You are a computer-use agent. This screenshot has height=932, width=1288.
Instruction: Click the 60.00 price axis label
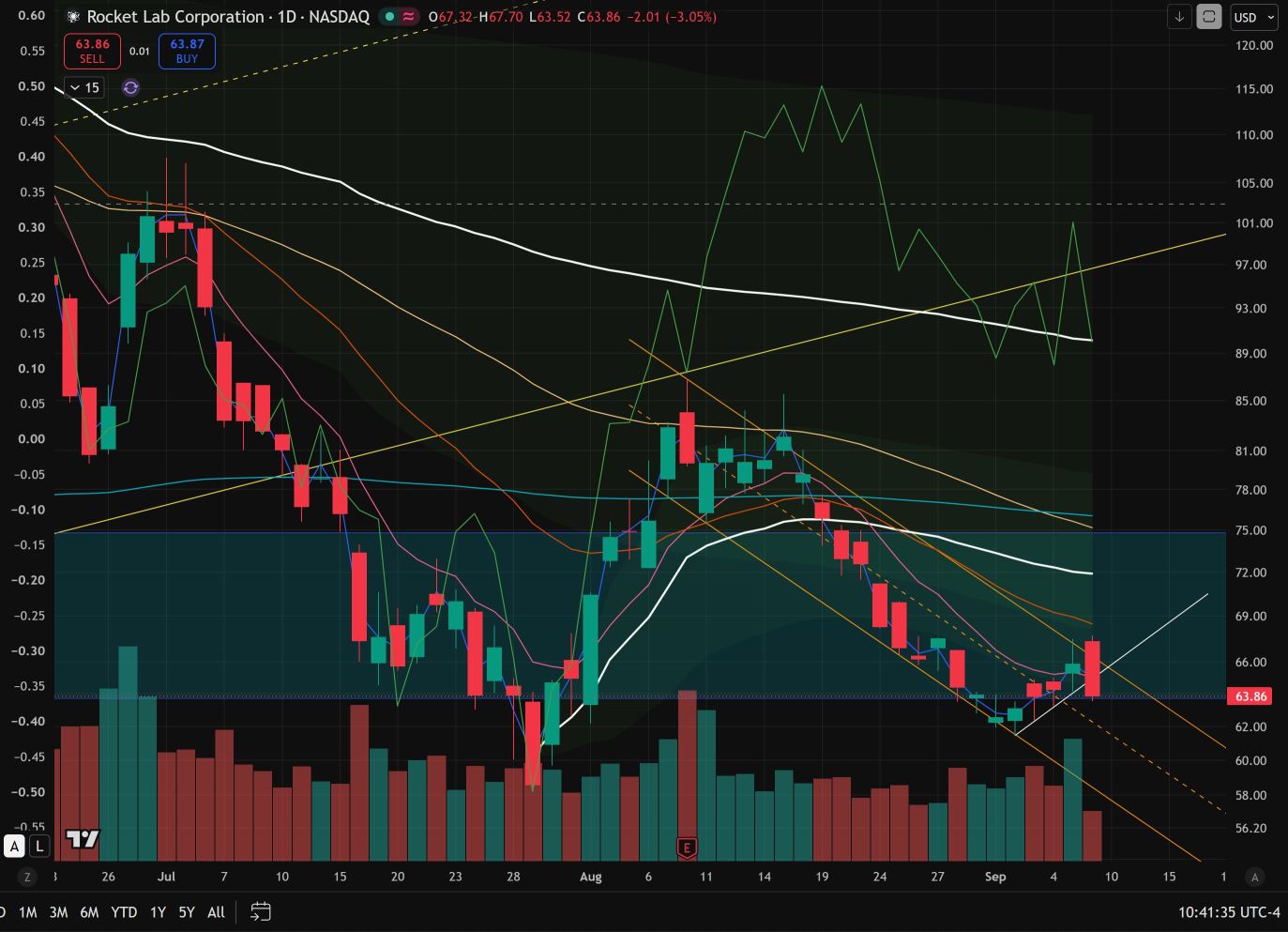[x=1251, y=761]
